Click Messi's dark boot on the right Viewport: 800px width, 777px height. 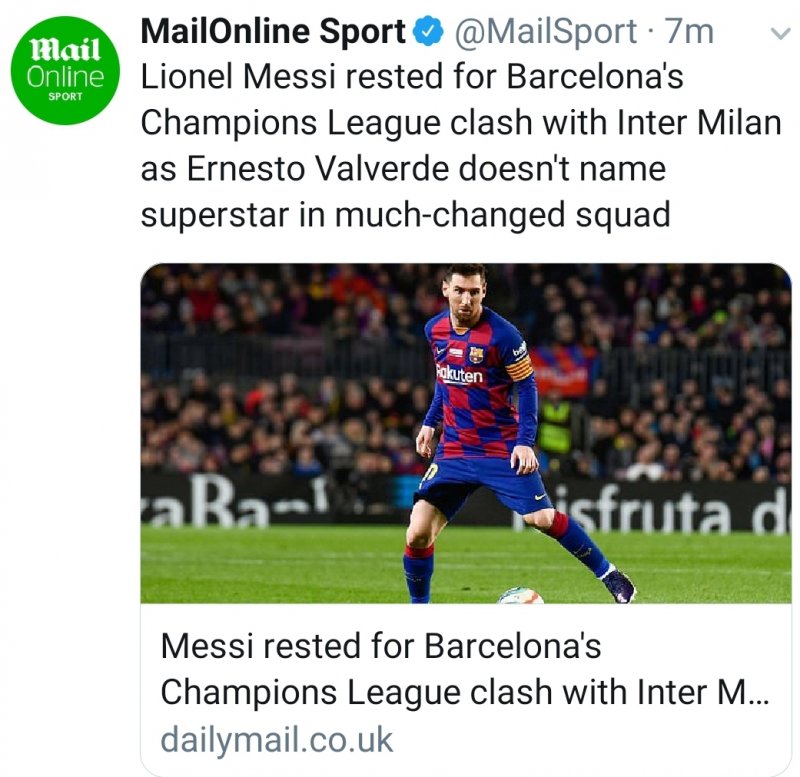(618, 585)
